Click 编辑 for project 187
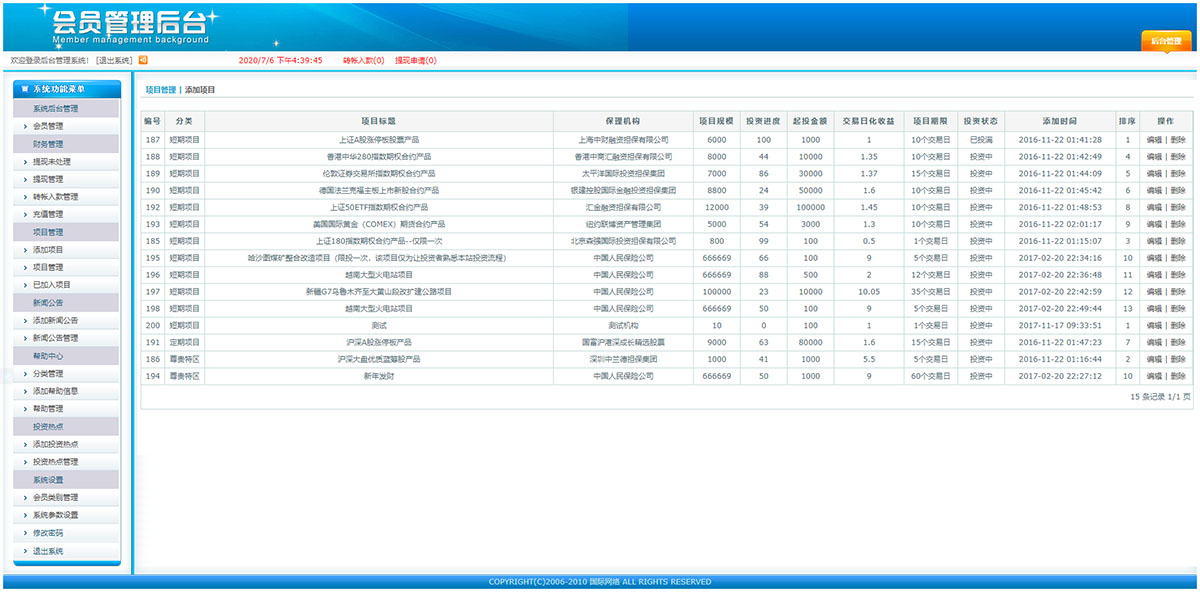 [x=1154, y=140]
